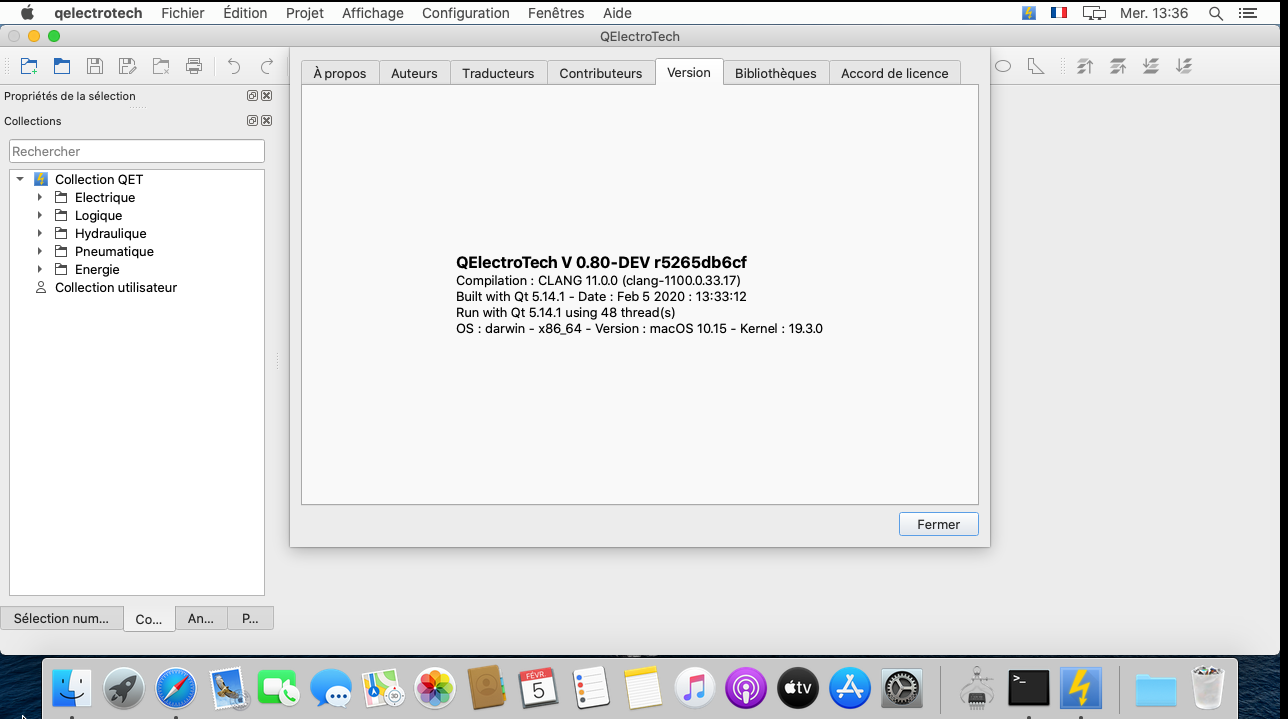Click the Version tab

689,72
